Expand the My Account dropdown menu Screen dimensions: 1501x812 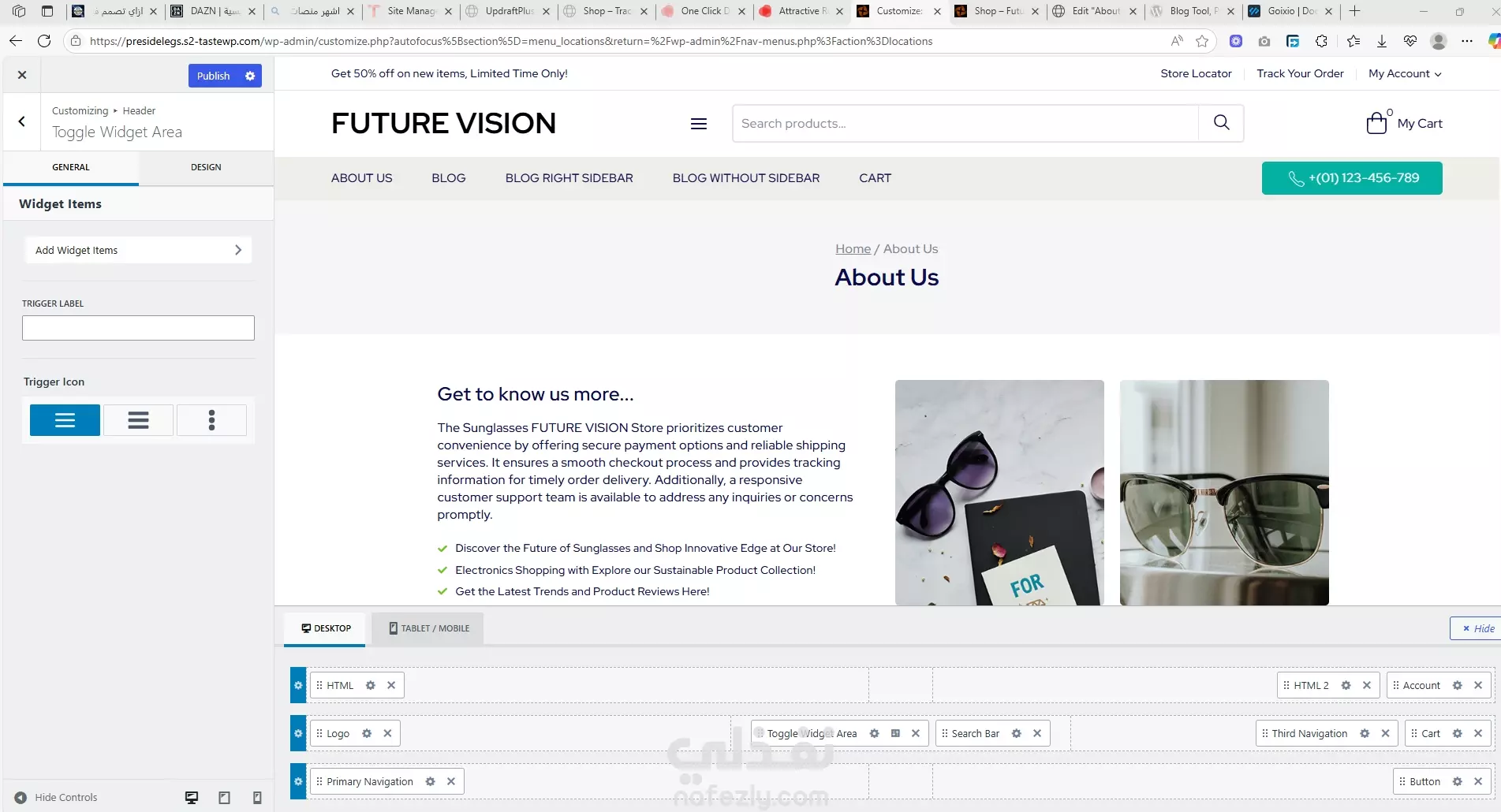1405,73
